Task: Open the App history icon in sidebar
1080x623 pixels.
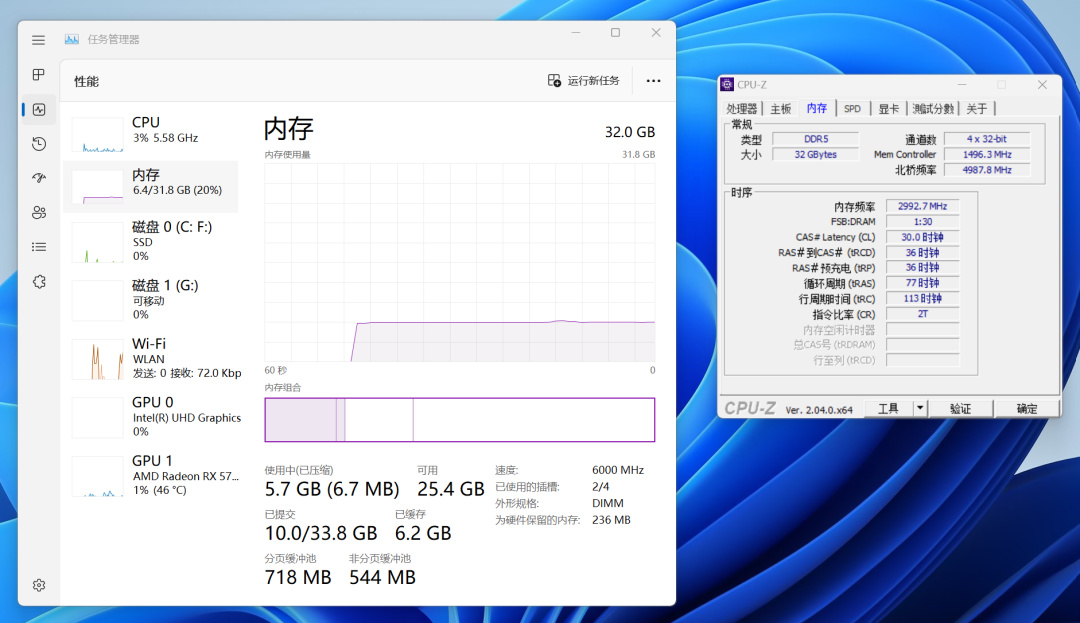Action: pos(39,144)
